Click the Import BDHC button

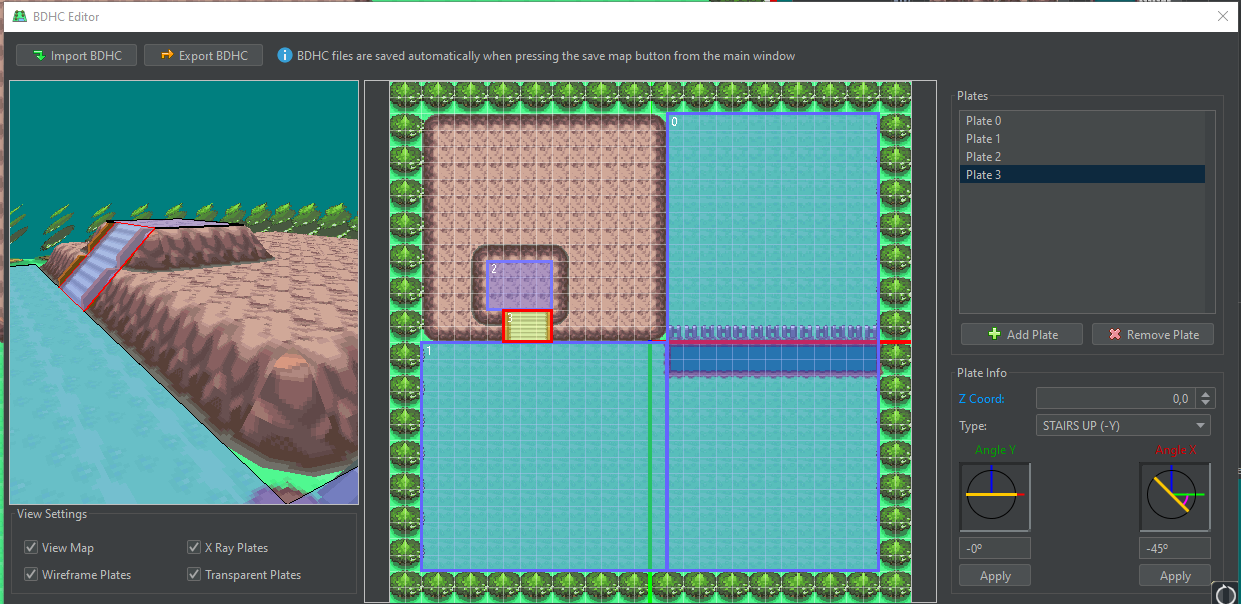[x=76, y=56]
